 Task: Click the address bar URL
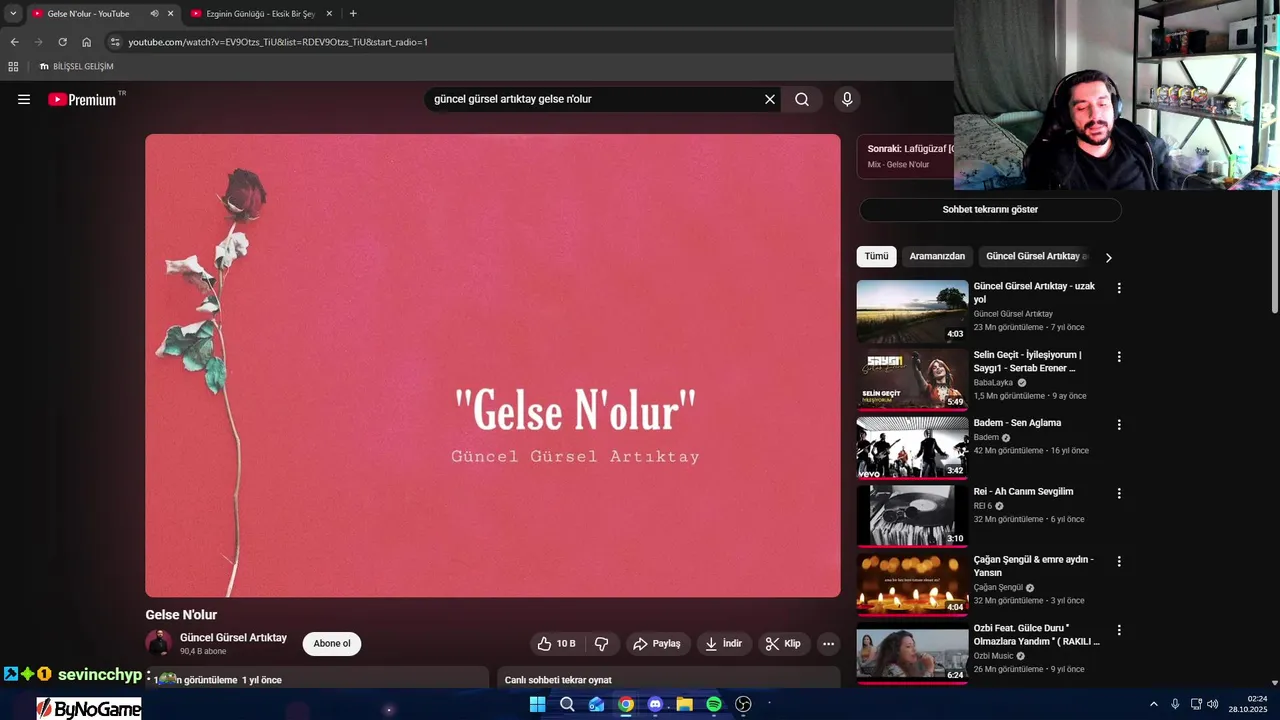[278, 42]
